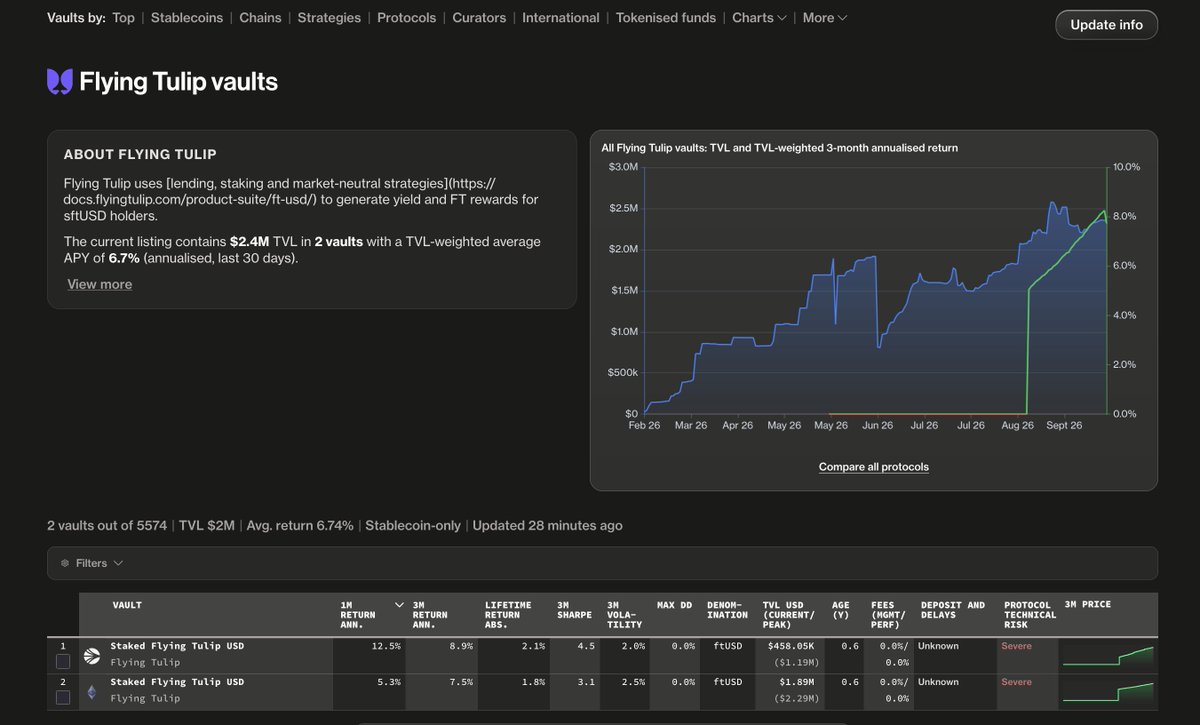
Task: Navigate to International vaults
Action: point(561,18)
